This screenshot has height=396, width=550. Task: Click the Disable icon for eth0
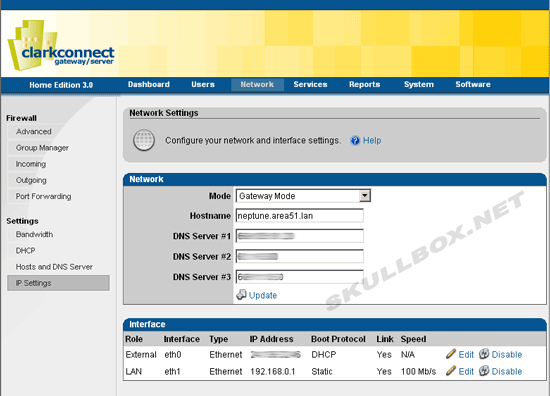[x=484, y=354]
